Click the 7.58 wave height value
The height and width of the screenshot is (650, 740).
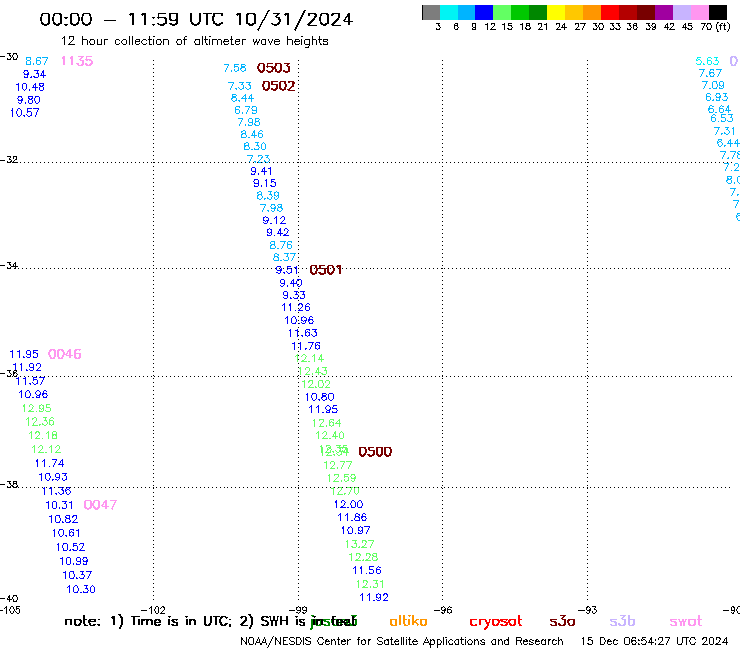[x=235, y=68]
